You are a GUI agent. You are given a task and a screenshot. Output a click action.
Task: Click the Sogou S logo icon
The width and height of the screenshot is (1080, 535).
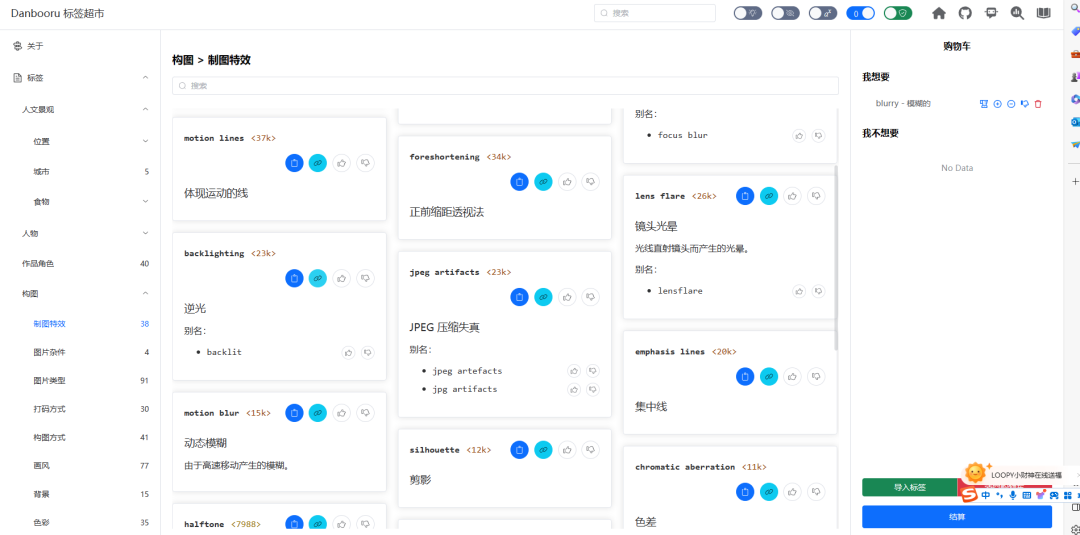point(969,494)
